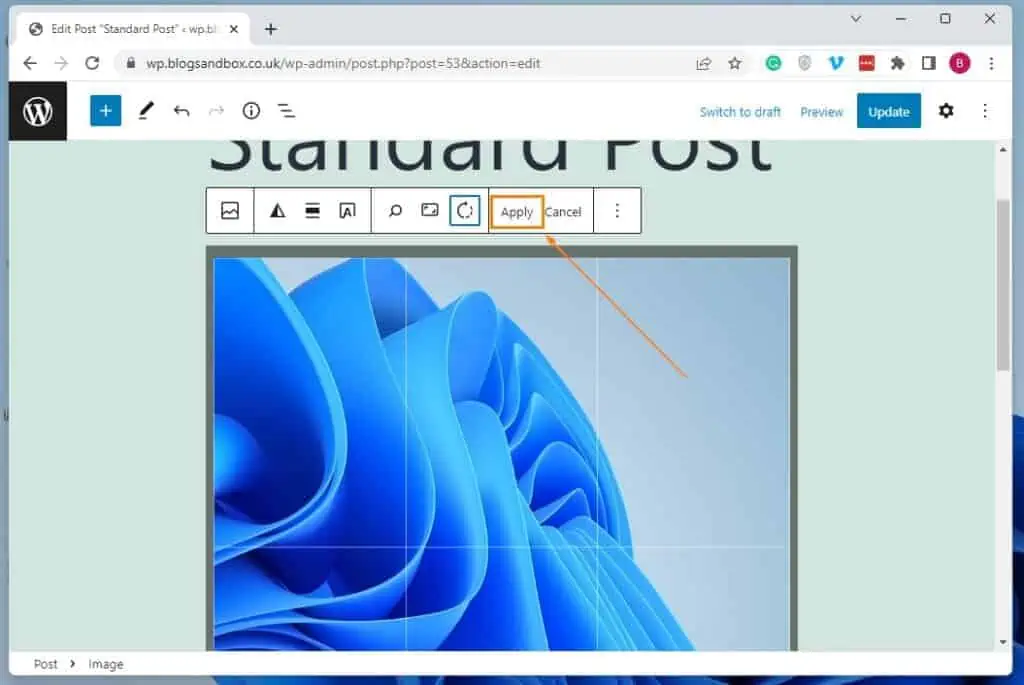Image resolution: width=1024 pixels, height=685 pixels.
Task: Toggle the Settings gear sidebar
Action: point(946,111)
